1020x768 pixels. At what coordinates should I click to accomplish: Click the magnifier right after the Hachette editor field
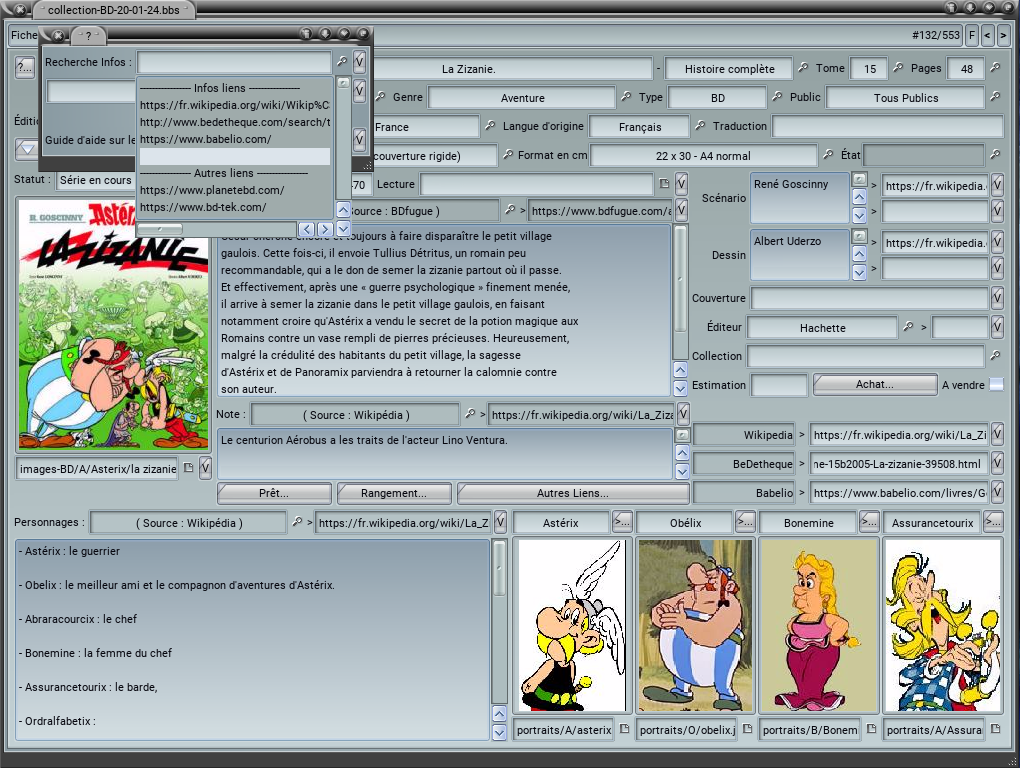coord(908,327)
